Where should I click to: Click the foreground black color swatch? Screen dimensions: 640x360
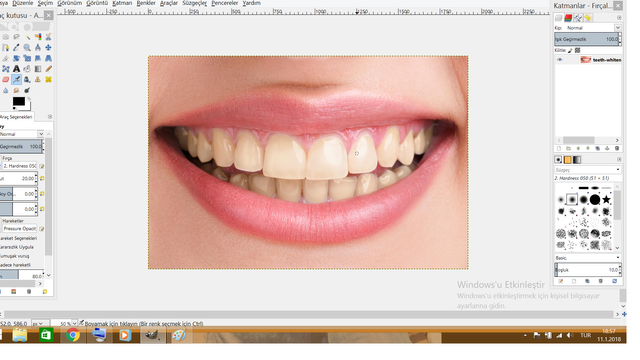(x=18, y=101)
